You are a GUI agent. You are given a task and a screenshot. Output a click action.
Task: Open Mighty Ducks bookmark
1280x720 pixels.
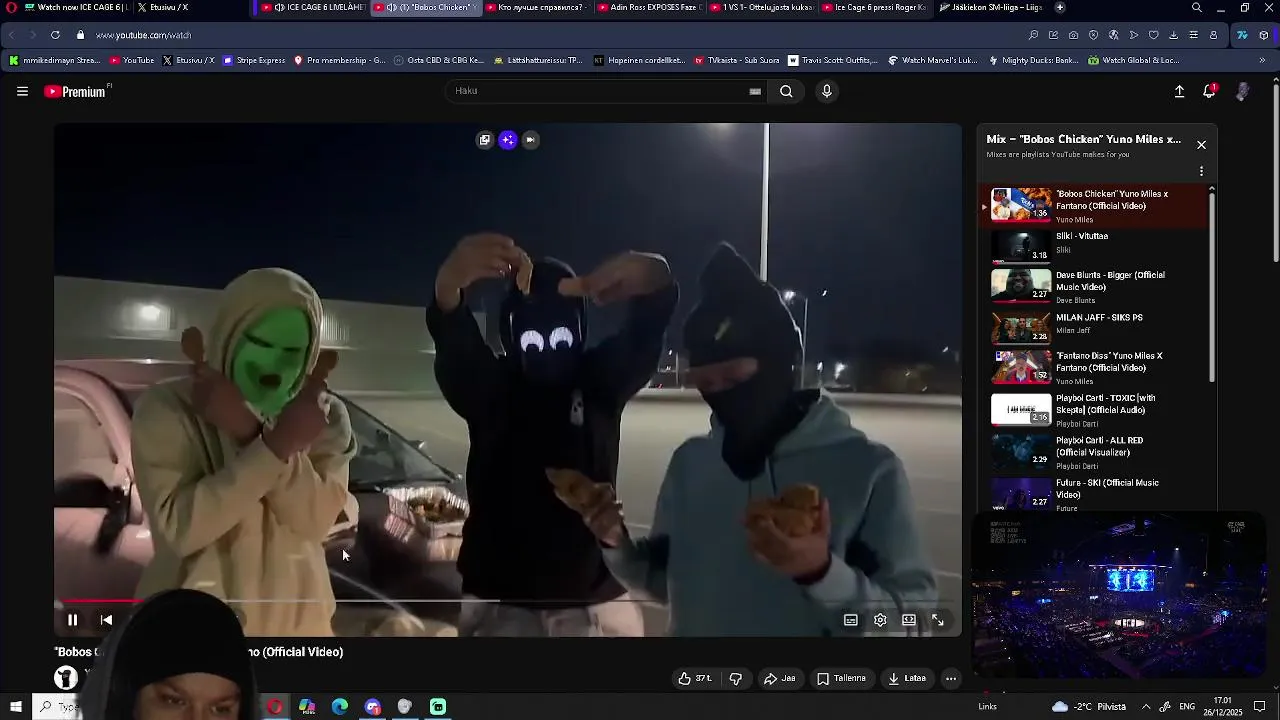click(1033, 60)
